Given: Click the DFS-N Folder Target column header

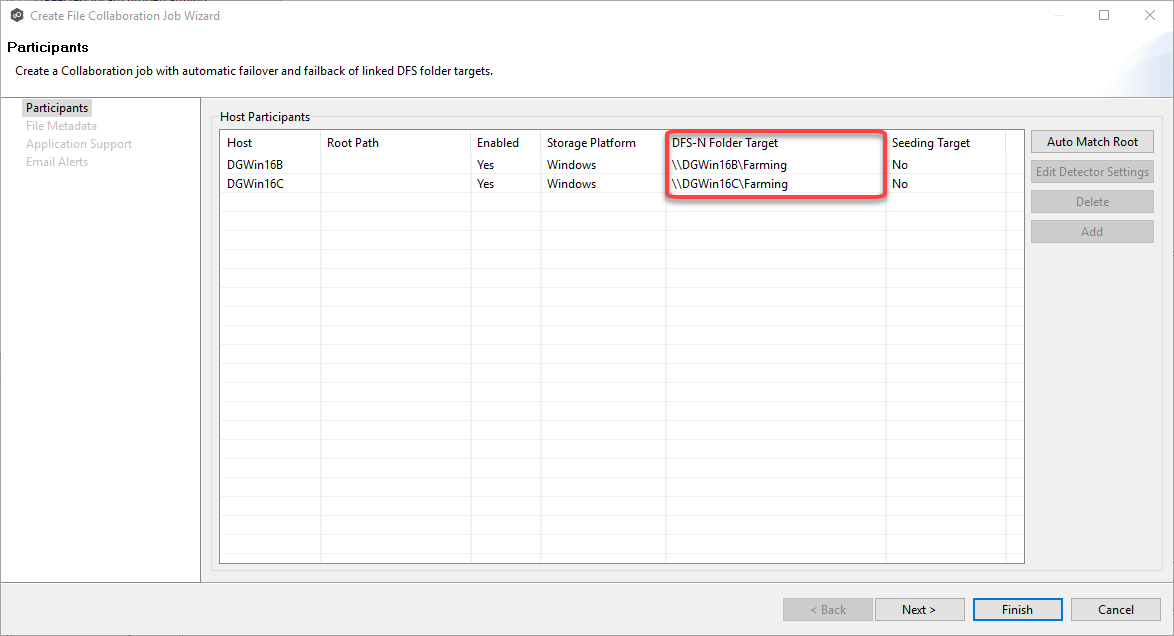Looking at the screenshot, I should click(725, 143).
